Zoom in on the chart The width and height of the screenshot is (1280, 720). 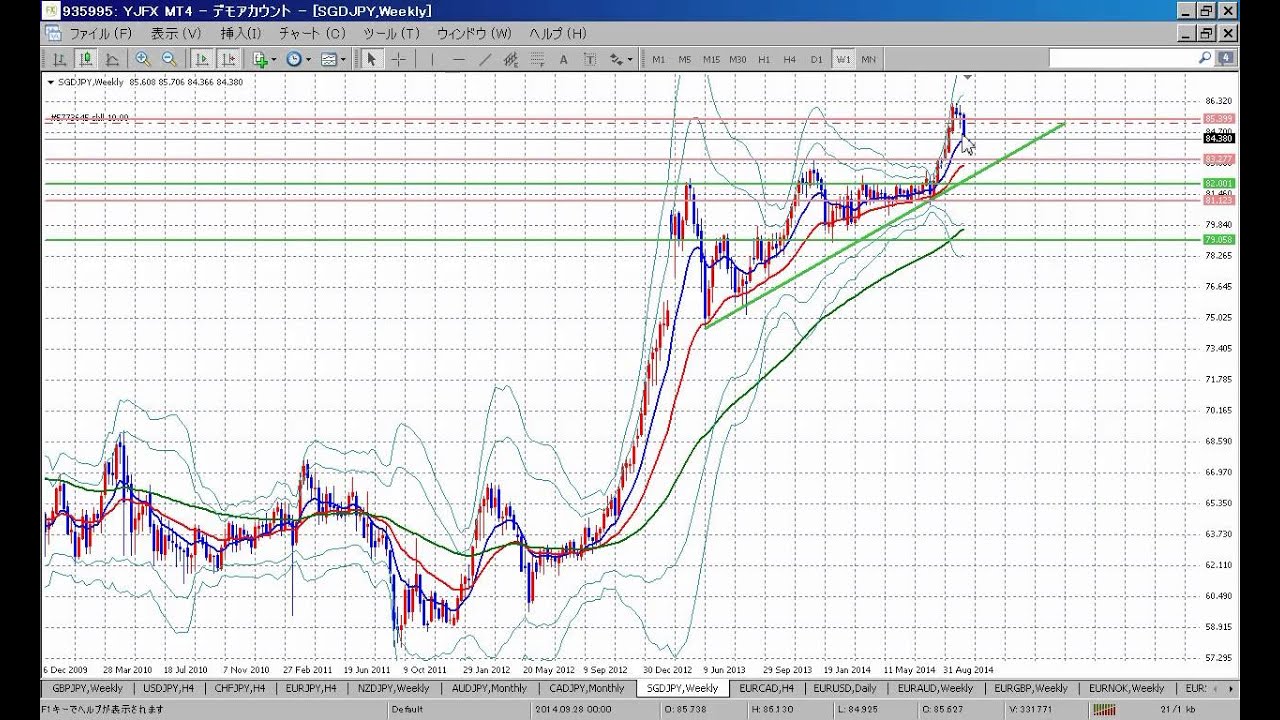(x=143, y=59)
